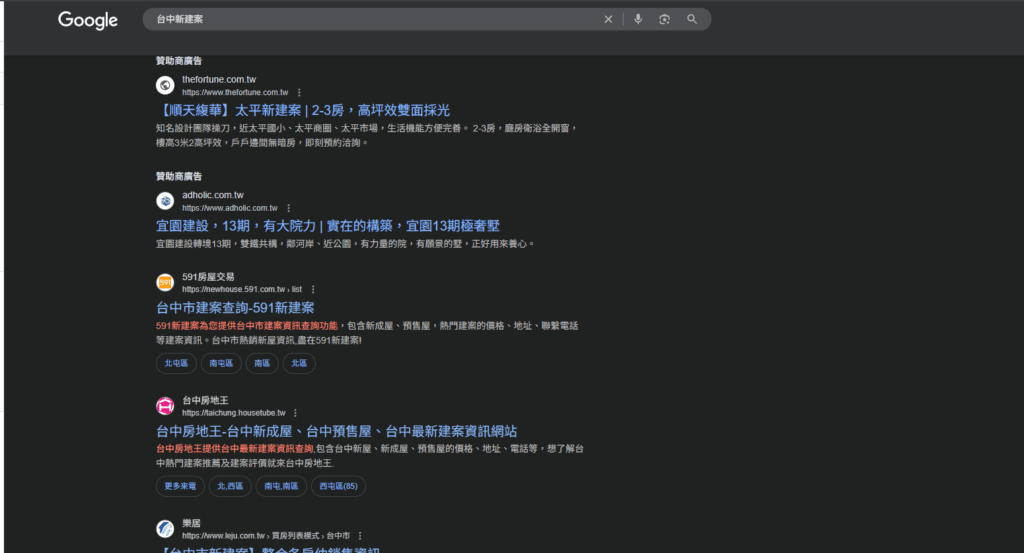Click site name 台中房地王
1024x553 pixels.
click(206, 400)
